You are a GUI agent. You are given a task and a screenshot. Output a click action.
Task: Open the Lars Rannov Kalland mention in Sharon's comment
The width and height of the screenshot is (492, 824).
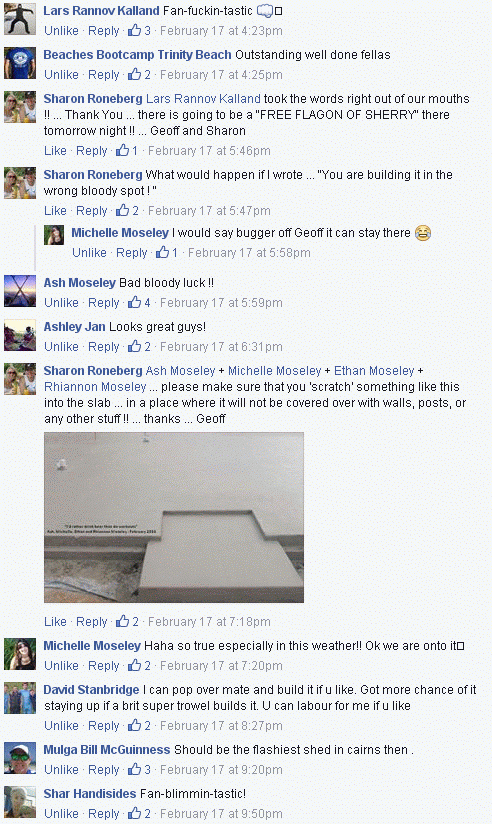[203, 99]
